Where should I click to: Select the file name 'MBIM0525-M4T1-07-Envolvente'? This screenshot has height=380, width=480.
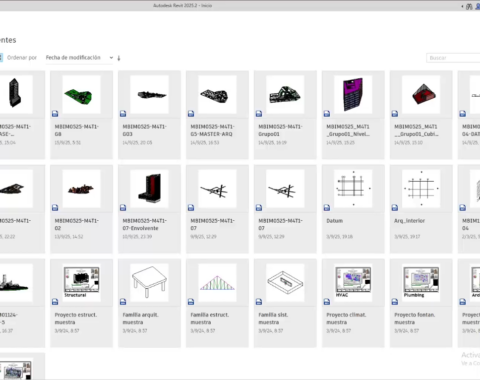[145, 224]
